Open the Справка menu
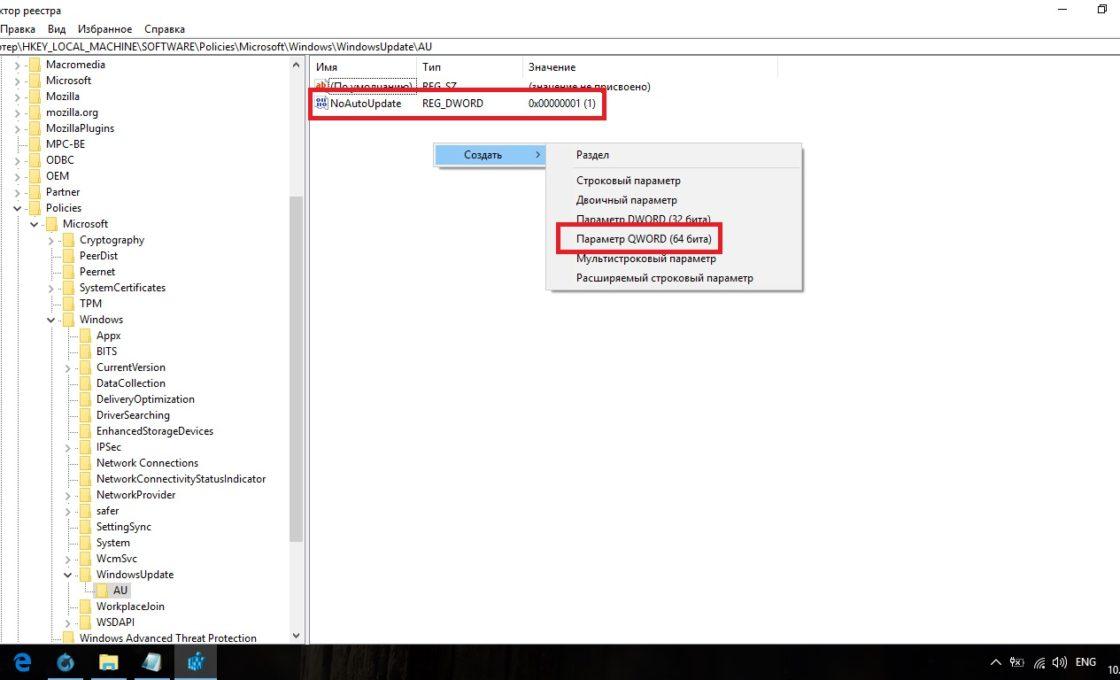This screenshot has height=680, width=1120. tap(164, 29)
